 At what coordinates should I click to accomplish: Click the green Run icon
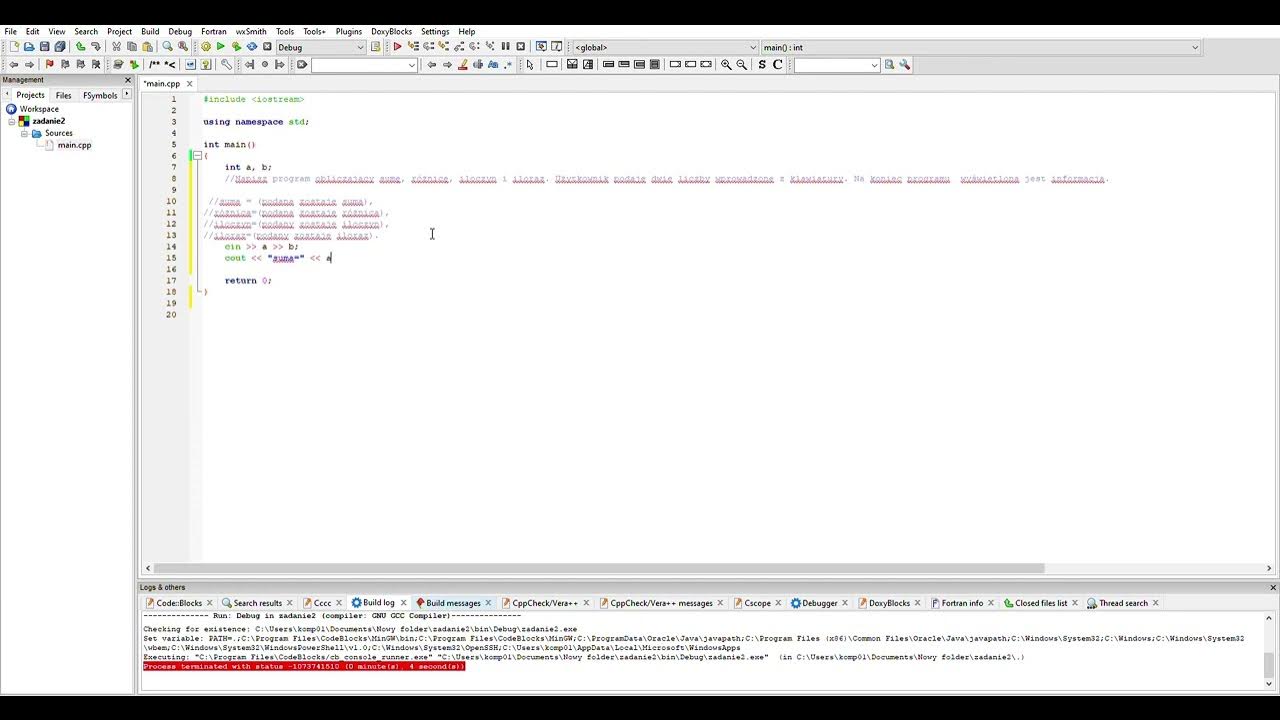[221, 47]
